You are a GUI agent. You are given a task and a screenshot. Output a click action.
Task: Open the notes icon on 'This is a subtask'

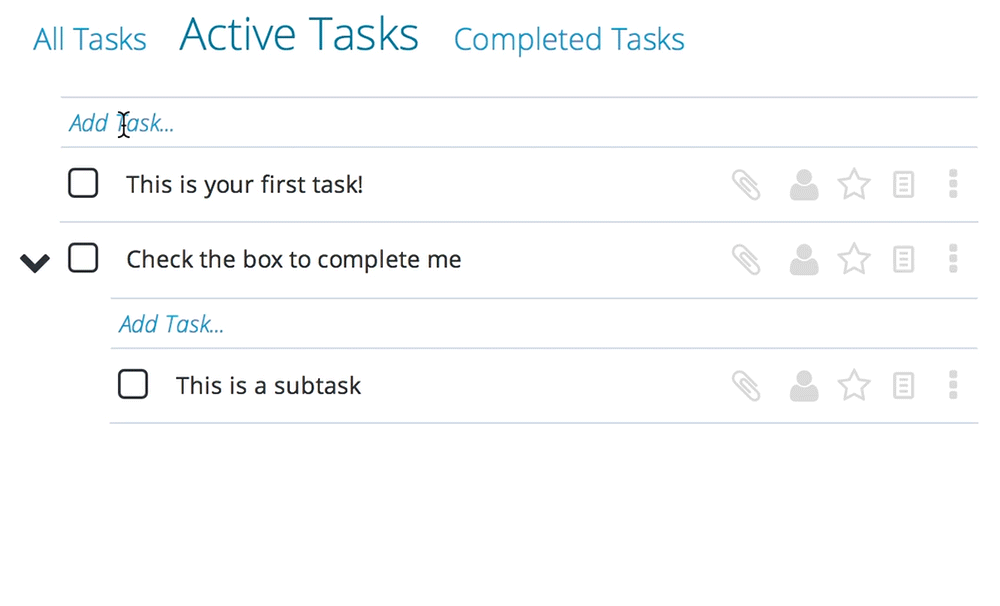[x=903, y=386]
